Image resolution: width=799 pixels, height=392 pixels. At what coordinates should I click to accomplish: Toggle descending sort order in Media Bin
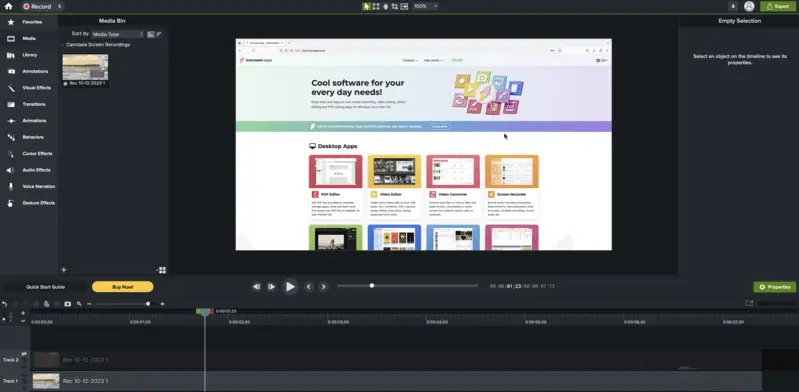159,34
